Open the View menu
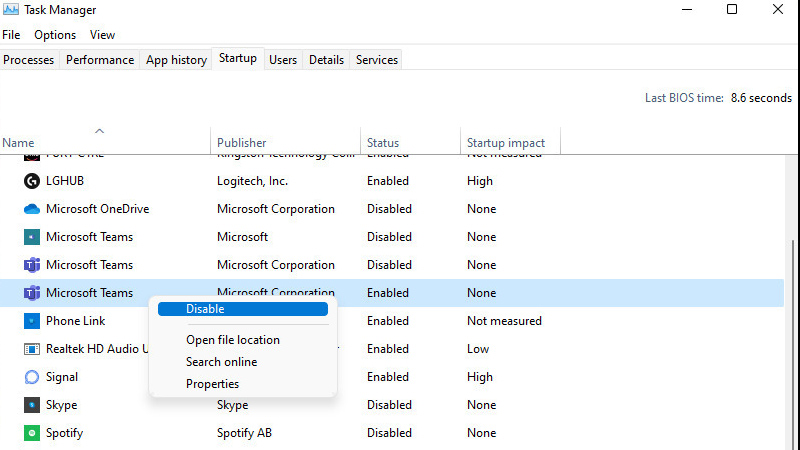The height and width of the screenshot is (450, 800). click(x=102, y=35)
